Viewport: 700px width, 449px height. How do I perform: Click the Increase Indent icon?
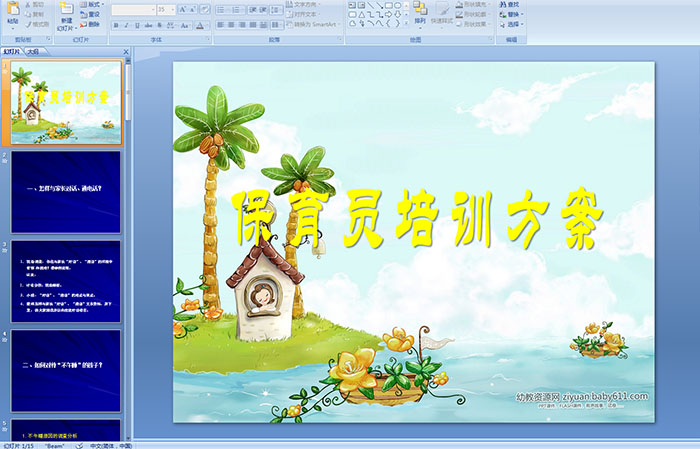click(x=263, y=9)
